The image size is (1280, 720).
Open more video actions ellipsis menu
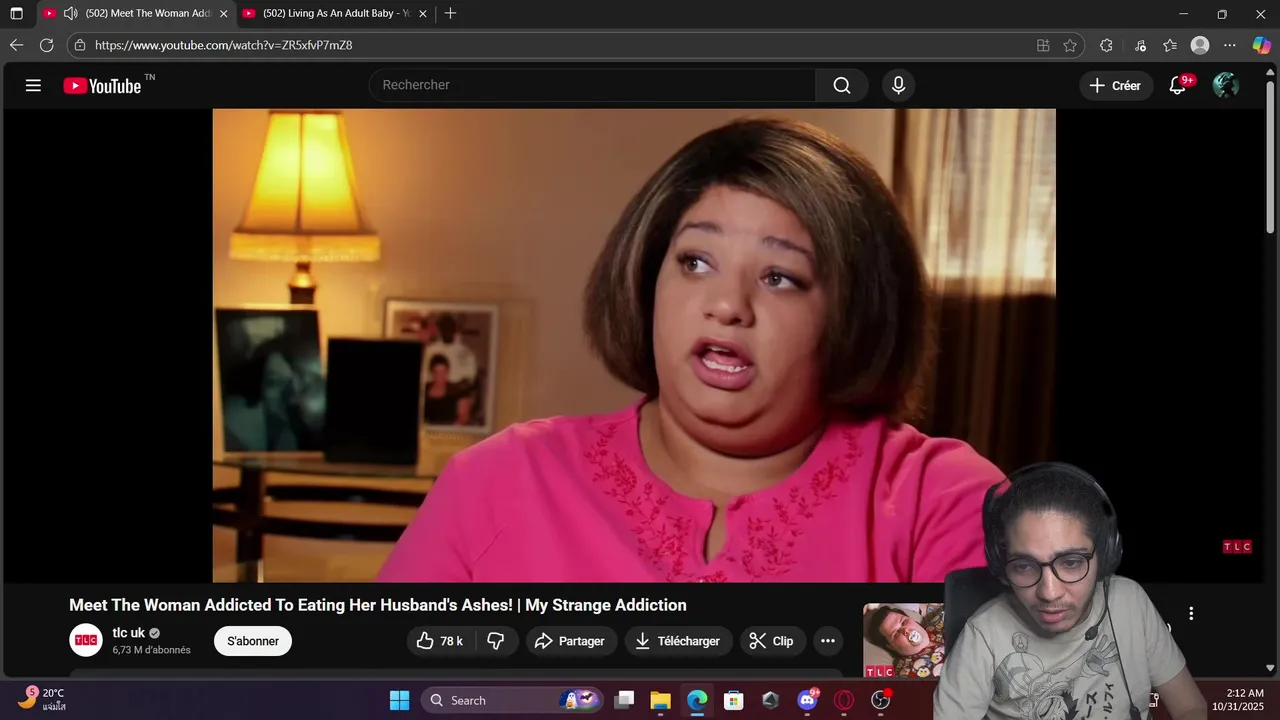828,641
